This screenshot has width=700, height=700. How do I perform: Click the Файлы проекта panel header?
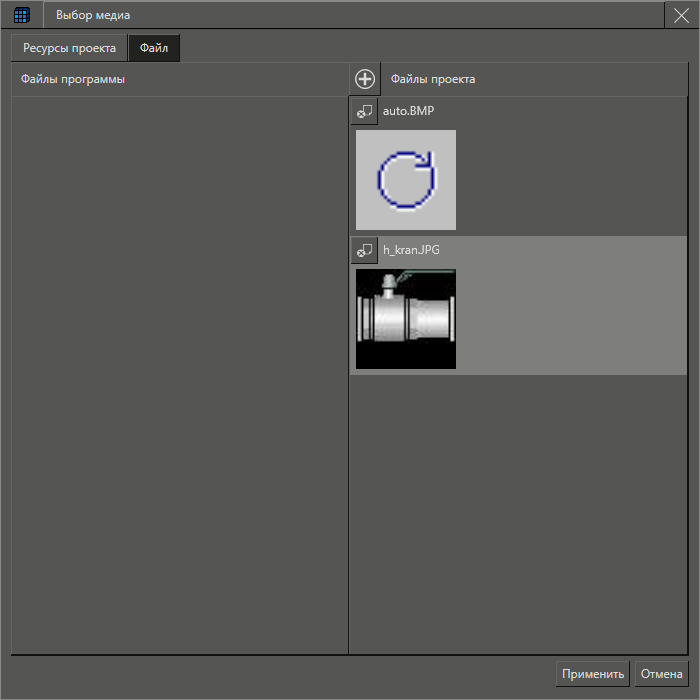[433, 79]
